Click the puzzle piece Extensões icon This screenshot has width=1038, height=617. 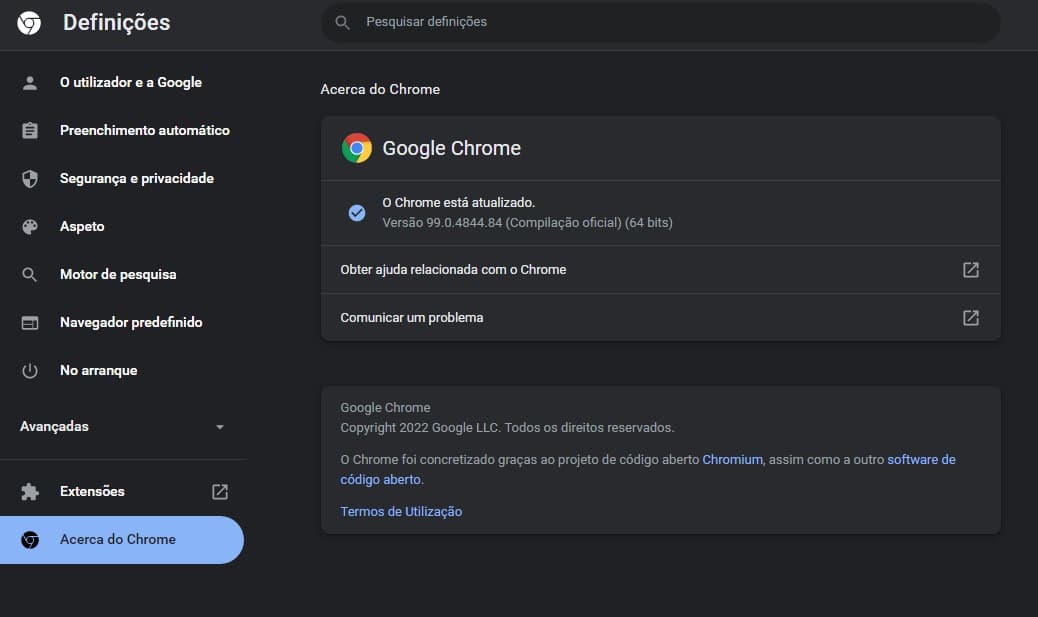click(x=30, y=492)
